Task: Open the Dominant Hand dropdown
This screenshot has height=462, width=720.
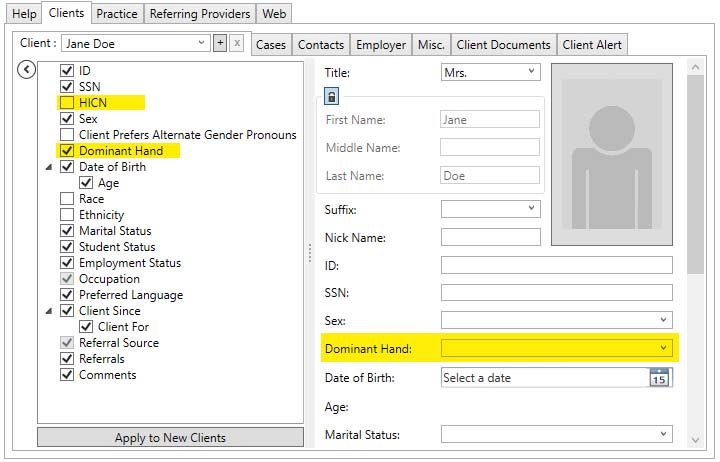Action: tap(663, 348)
